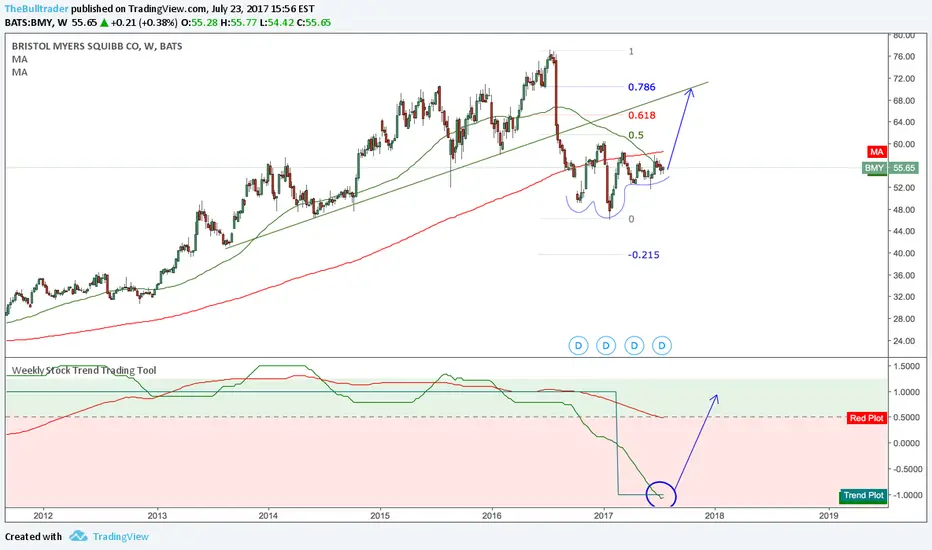This screenshot has width=932, height=550.
Task: Click the 72.00 price axis value
Action: (x=904, y=78)
